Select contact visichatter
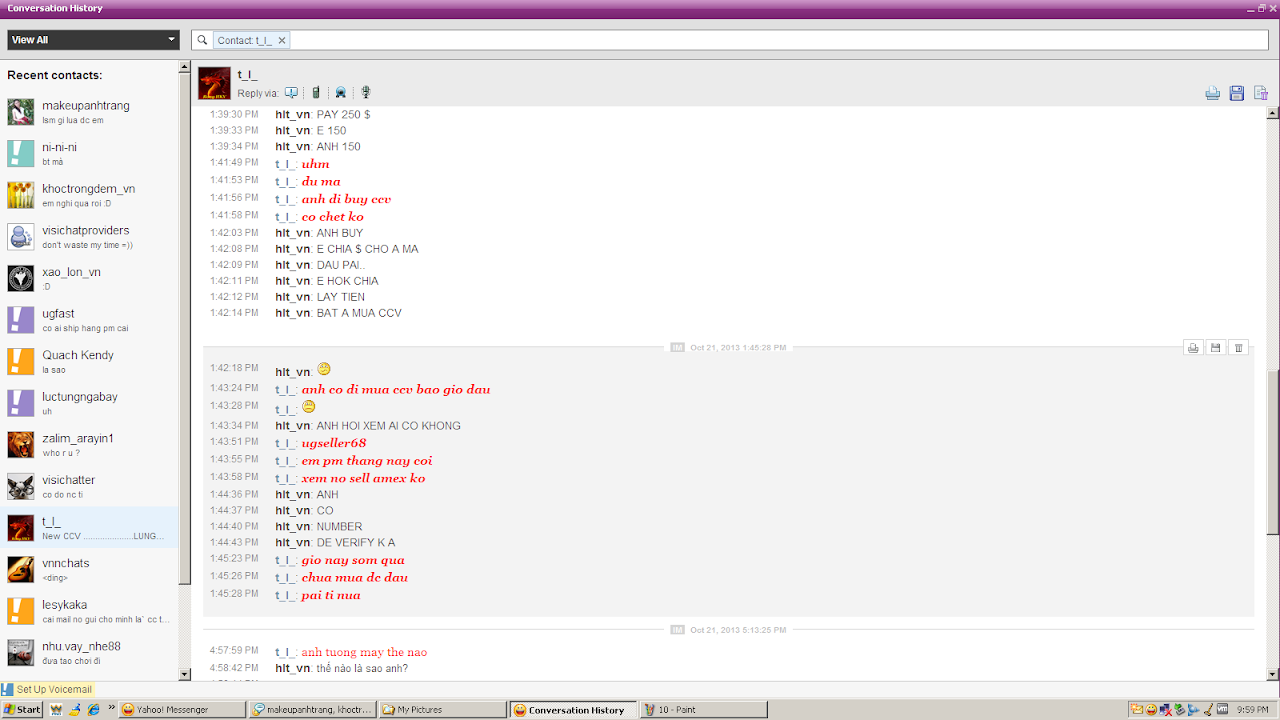 pyautogui.click(x=90, y=487)
